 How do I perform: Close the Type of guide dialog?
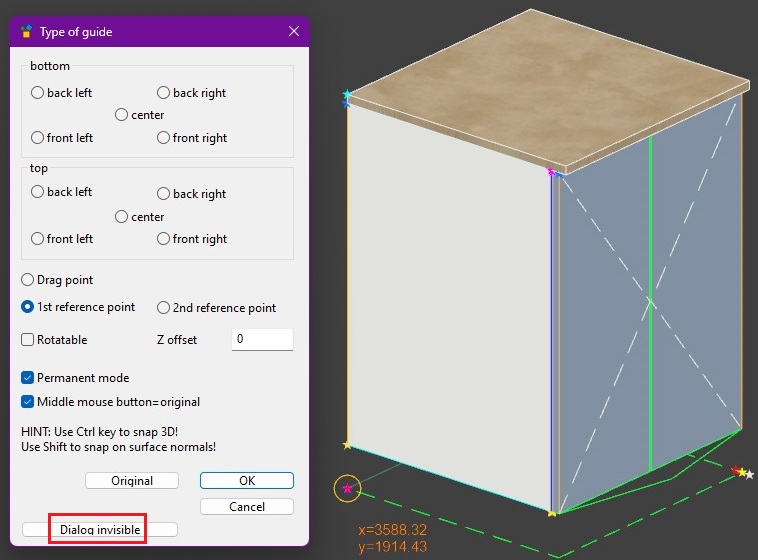(x=293, y=31)
